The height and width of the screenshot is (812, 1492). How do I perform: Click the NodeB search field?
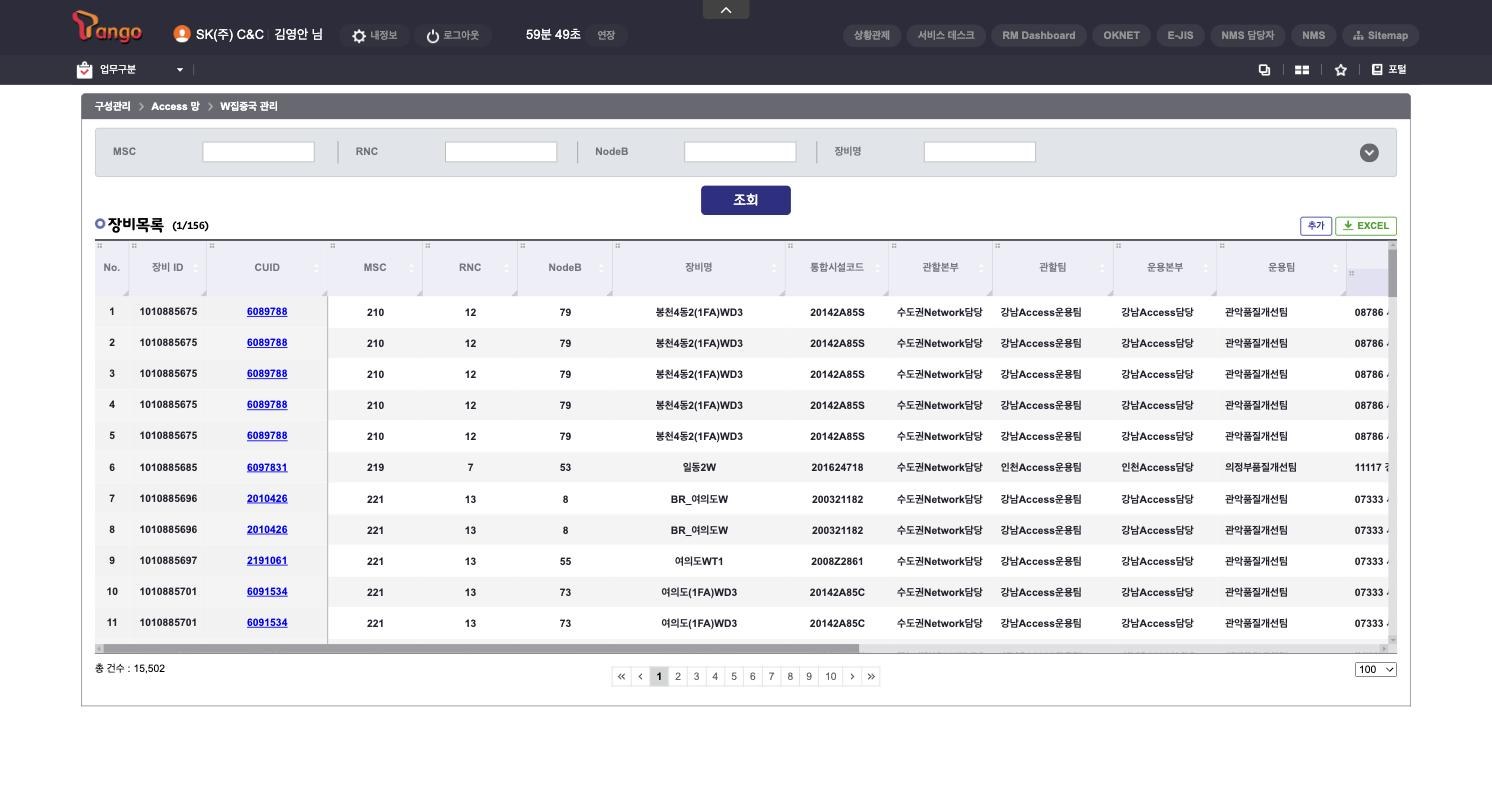[740, 152]
